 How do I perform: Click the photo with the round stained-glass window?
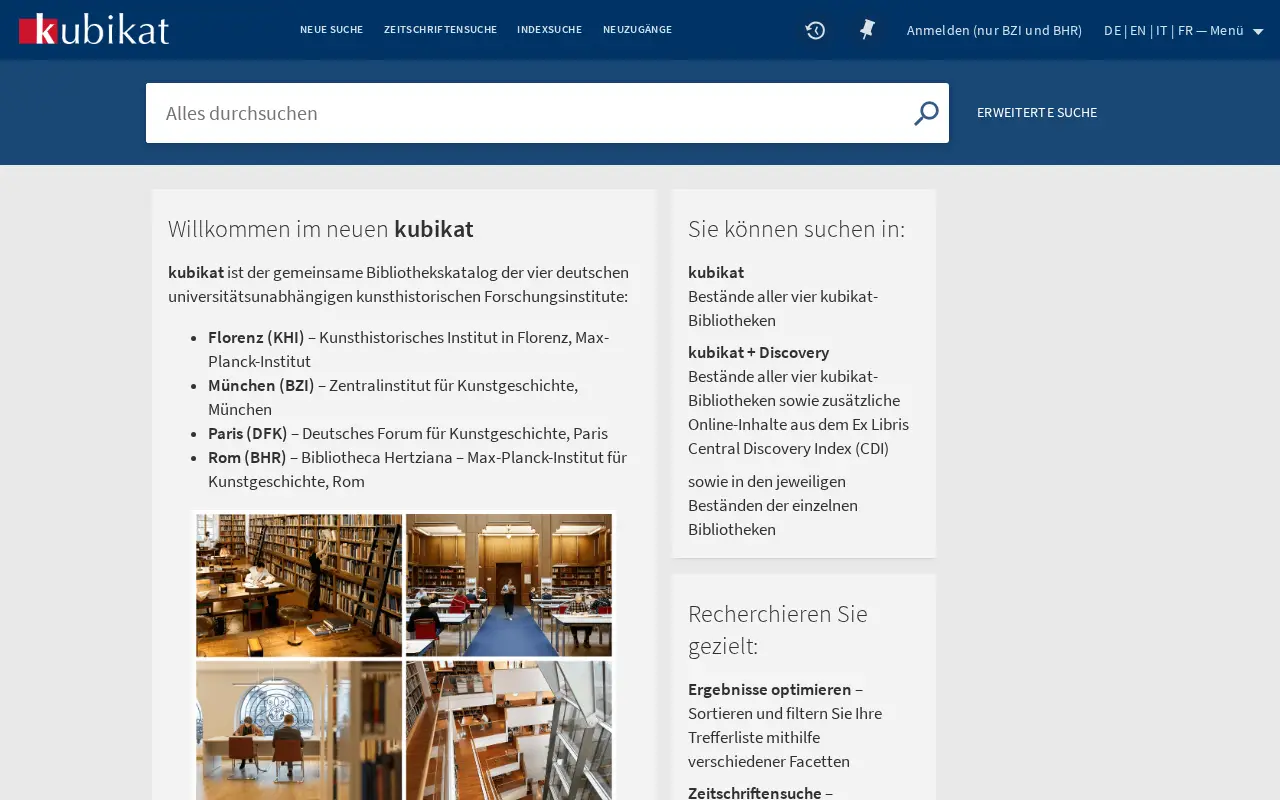299,730
